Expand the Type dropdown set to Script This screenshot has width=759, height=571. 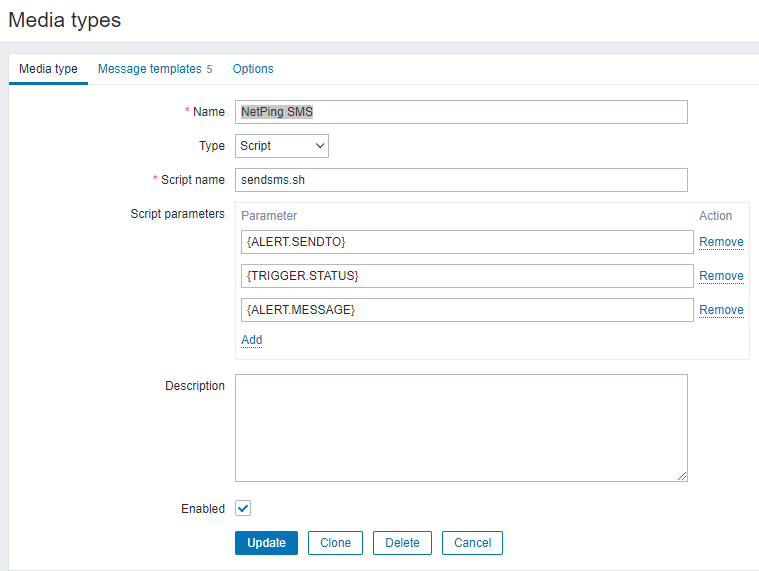click(x=282, y=146)
